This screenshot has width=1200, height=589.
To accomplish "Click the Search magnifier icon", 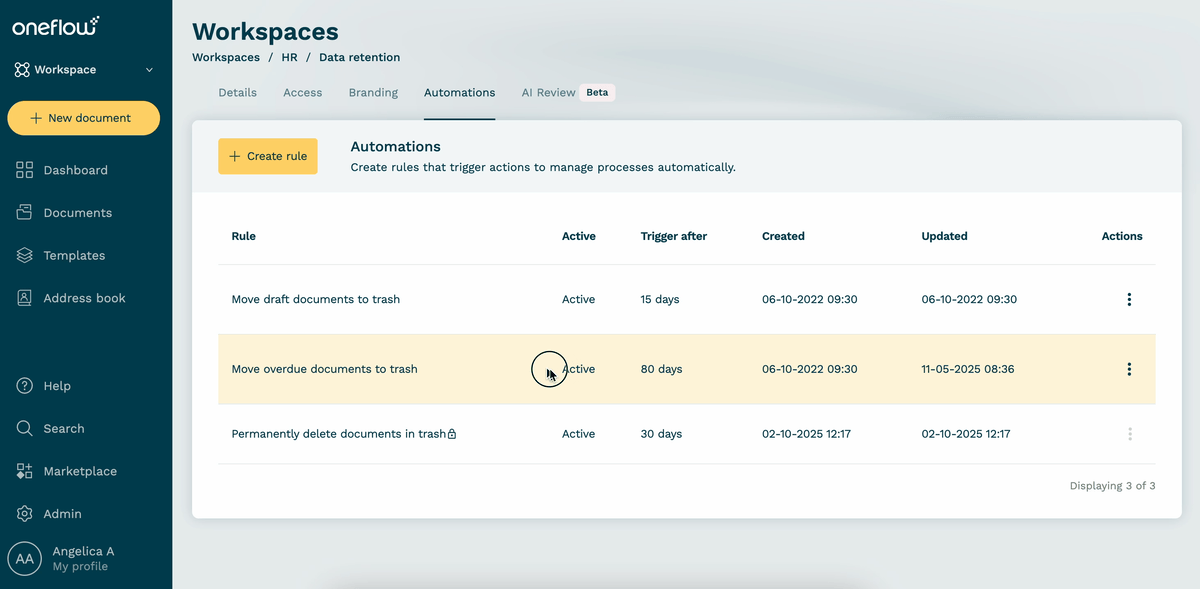I will 25,428.
